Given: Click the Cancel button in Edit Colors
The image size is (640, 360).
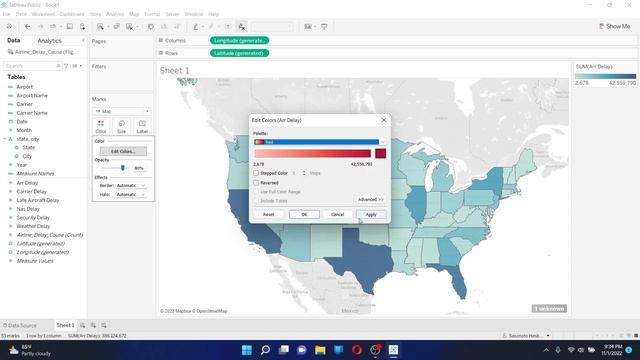Looking at the screenshot, I should pos(337,214).
